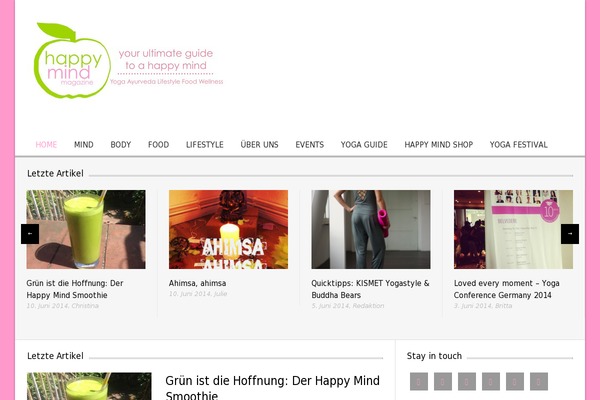Click the '3. Juni 2014, Britta' byline
600x400 pixels.
tap(483, 306)
